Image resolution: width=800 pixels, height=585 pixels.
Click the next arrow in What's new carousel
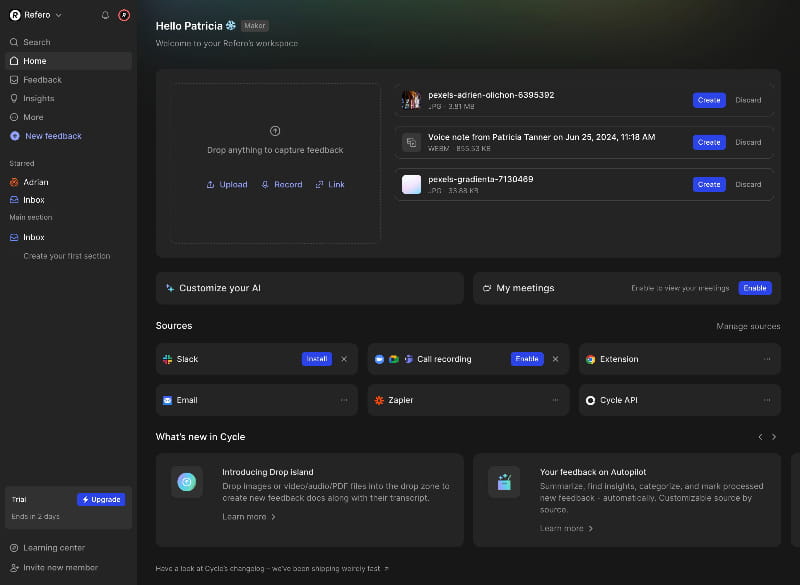pyautogui.click(x=773, y=437)
